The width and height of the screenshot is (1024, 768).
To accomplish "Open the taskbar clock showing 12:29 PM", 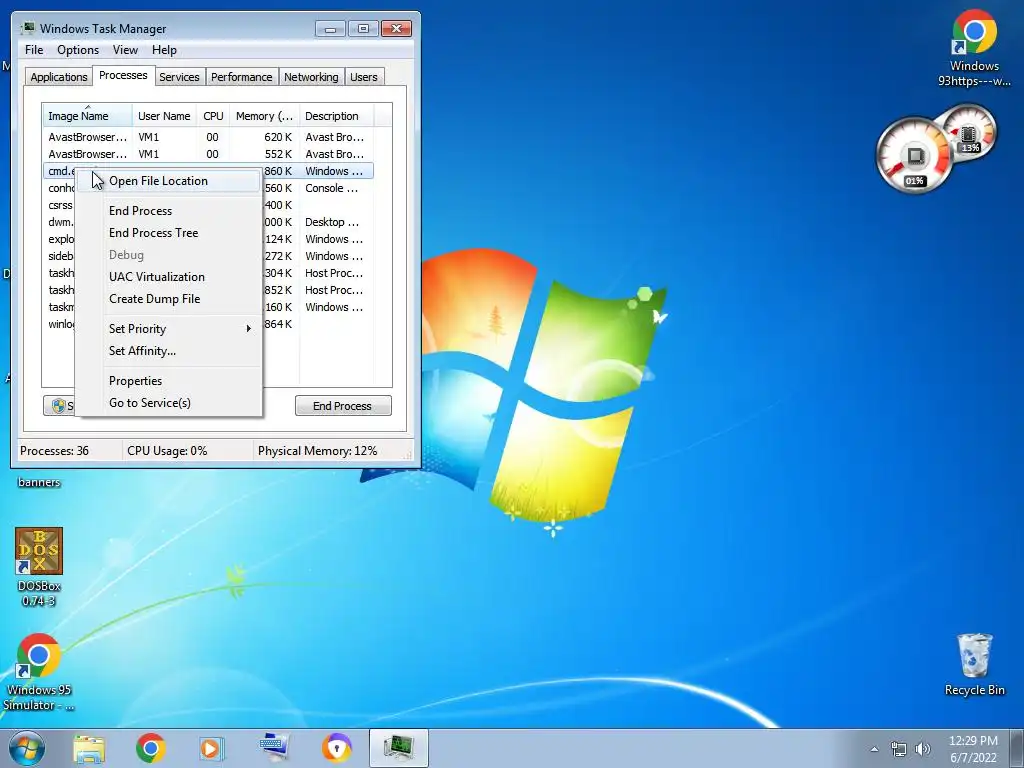I will (x=973, y=748).
